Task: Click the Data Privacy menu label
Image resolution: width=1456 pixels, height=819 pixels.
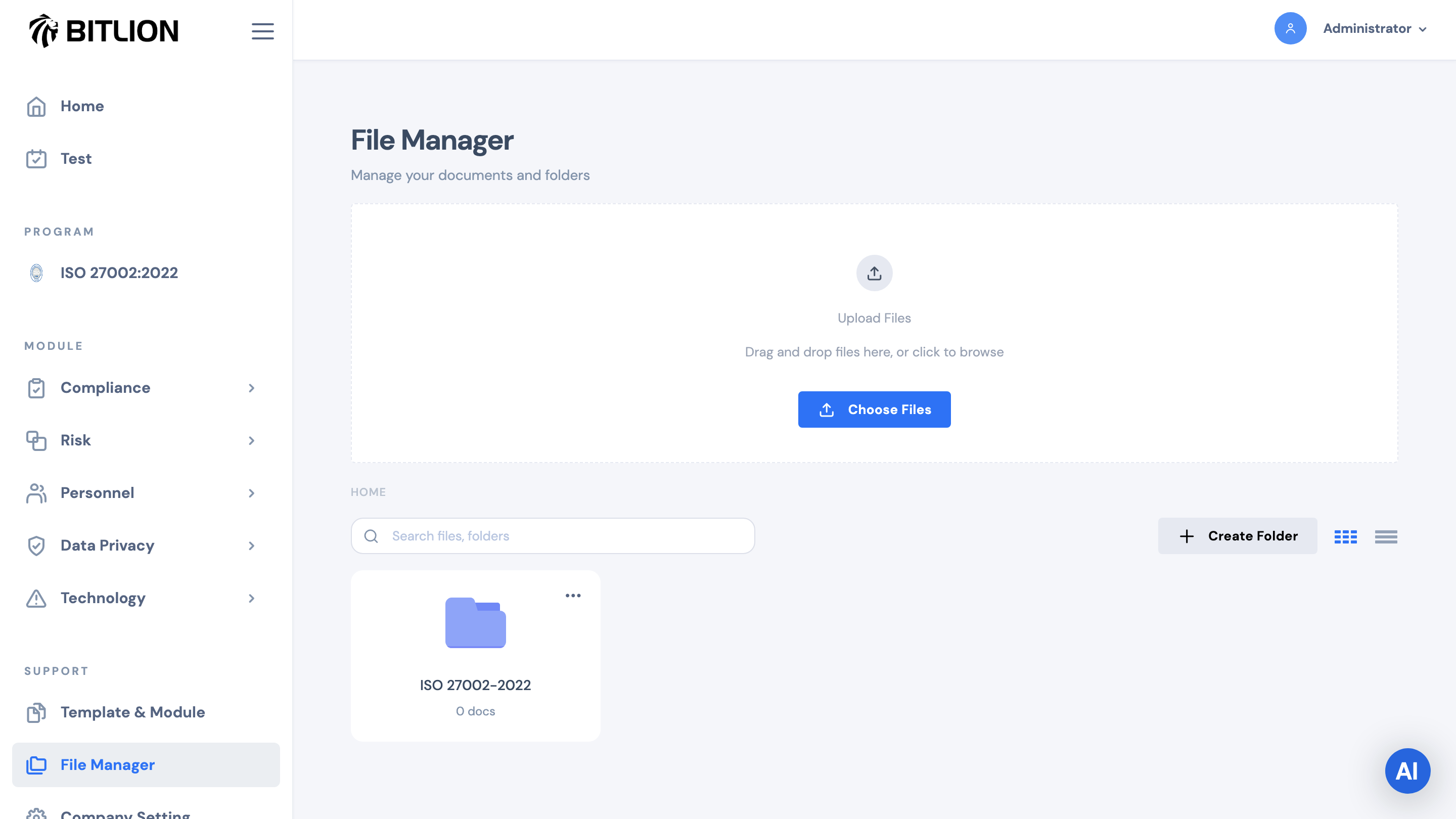Action: (x=107, y=545)
